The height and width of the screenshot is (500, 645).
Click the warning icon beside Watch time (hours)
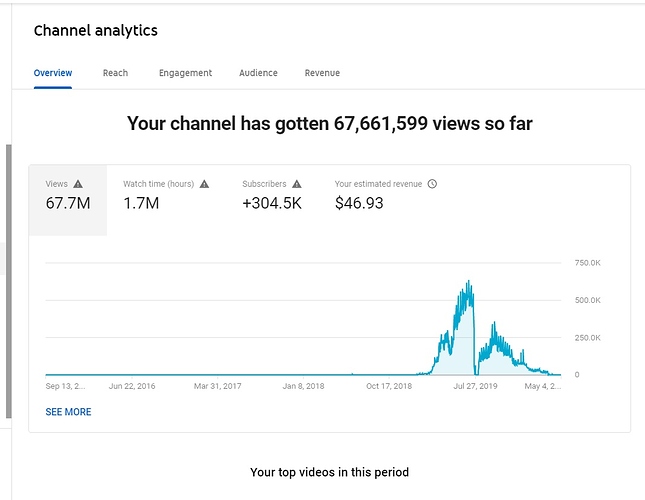pos(205,184)
